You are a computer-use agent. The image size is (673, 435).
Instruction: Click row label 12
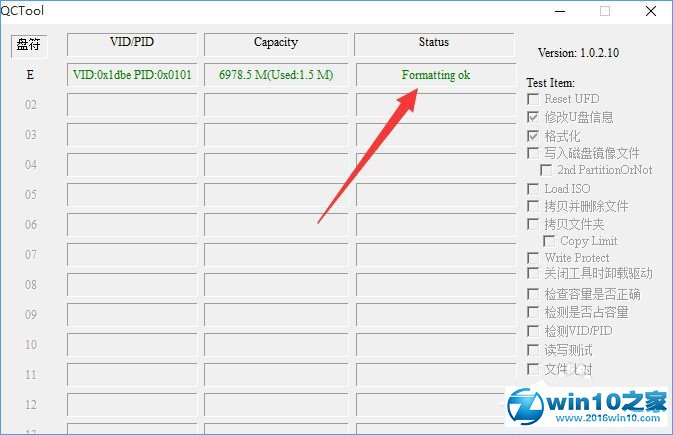[x=31, y=405]
